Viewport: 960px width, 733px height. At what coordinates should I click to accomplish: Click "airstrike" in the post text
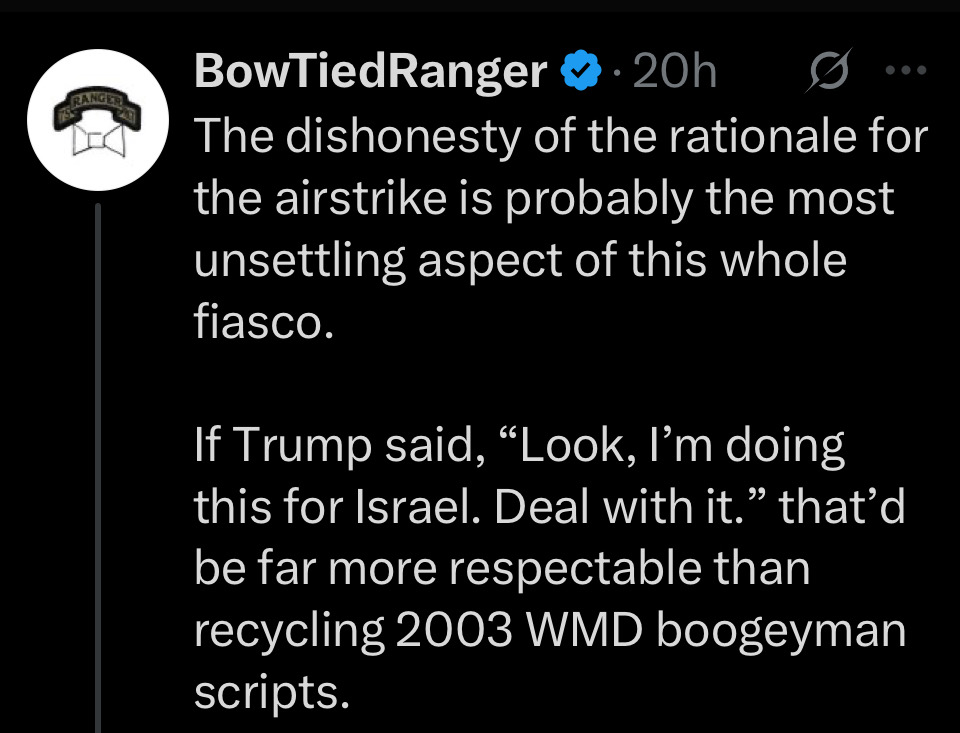pos(361,198)
